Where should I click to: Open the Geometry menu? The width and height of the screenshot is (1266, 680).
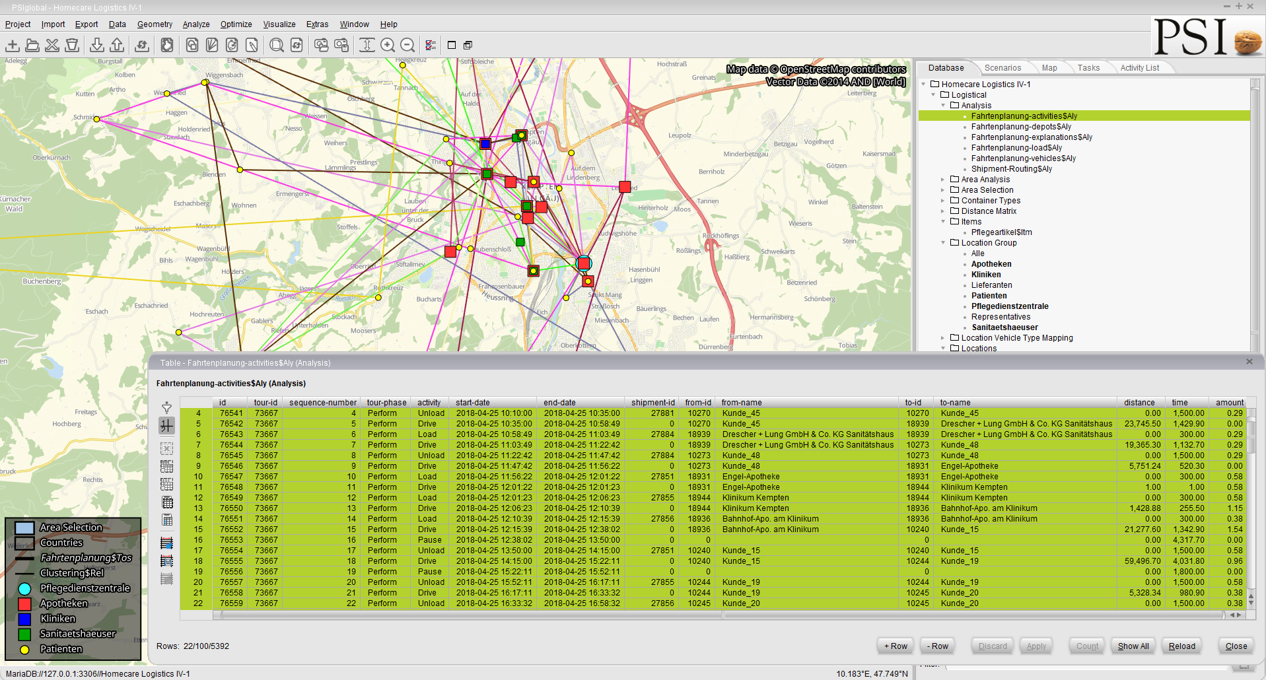click(155, 24)
